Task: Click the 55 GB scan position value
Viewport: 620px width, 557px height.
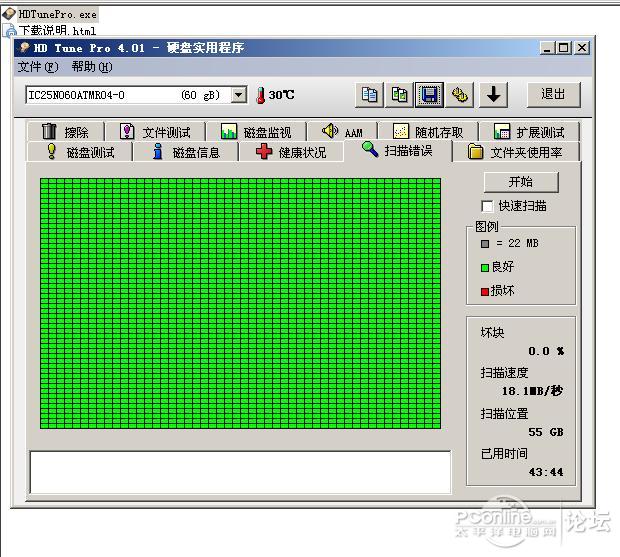Action: [x=546, y=432]
